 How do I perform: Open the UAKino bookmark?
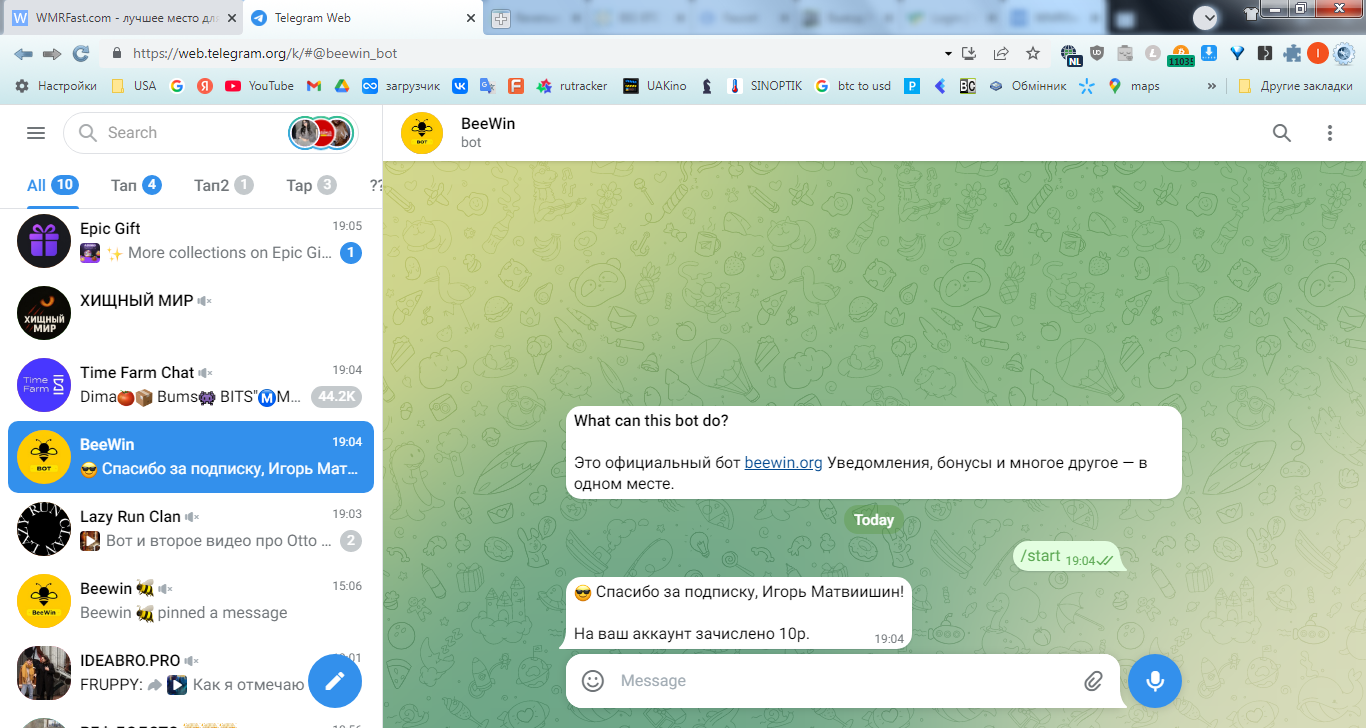pyautogui.click(x=655, y=86)
